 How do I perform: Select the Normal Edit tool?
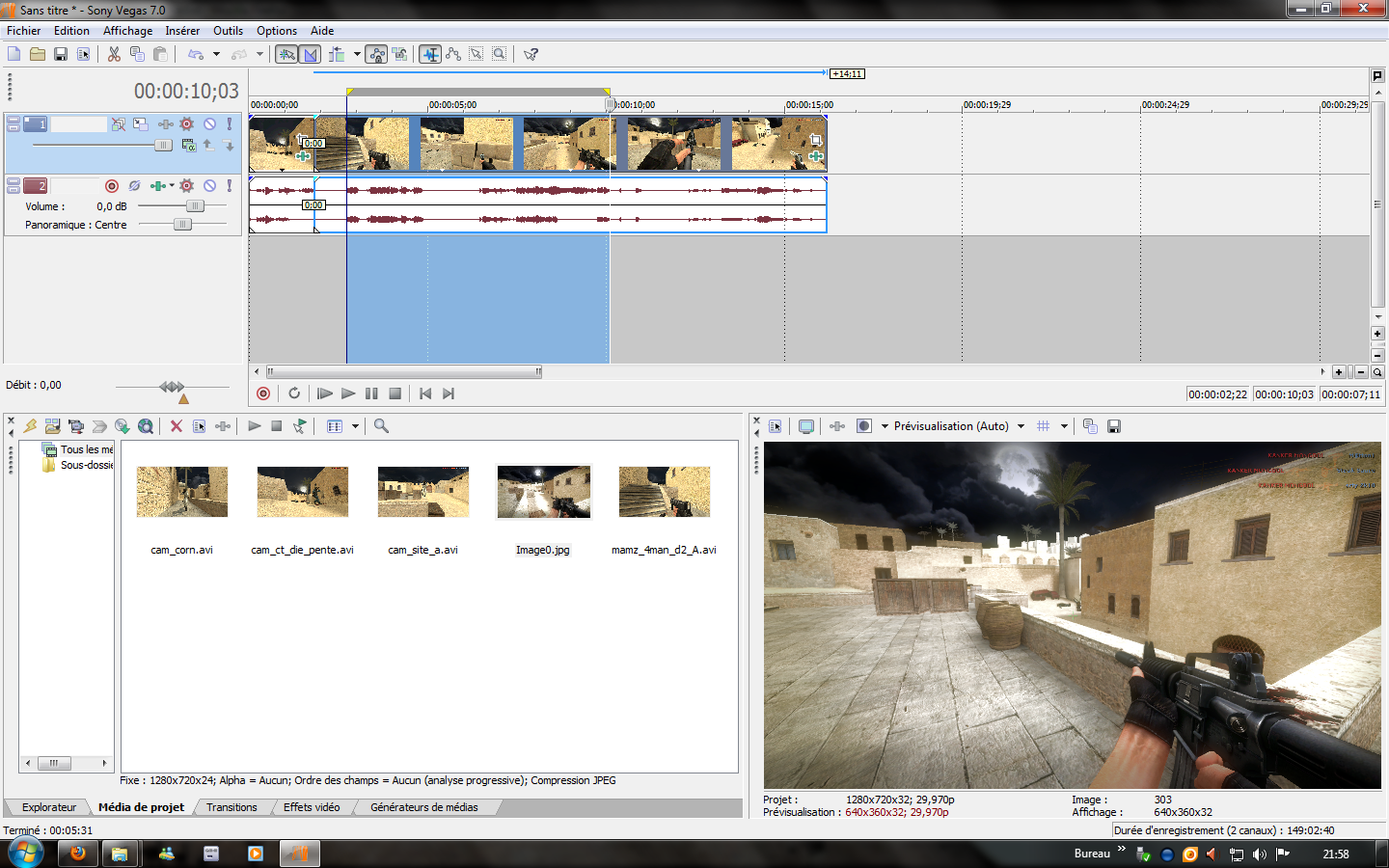(x=430, y=54)
